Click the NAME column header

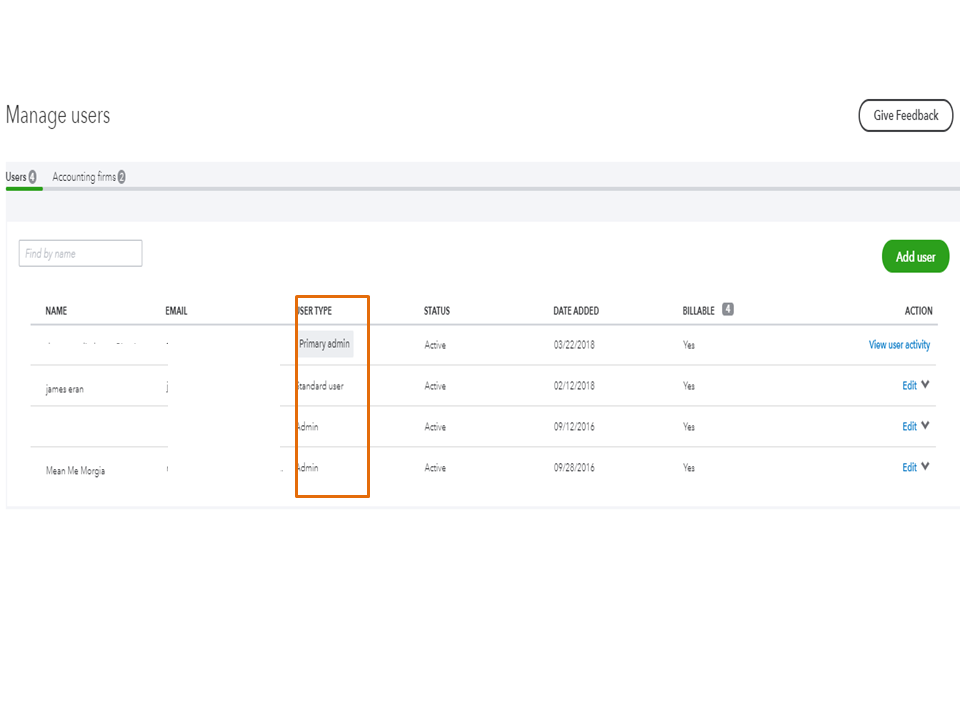point(57,310)
